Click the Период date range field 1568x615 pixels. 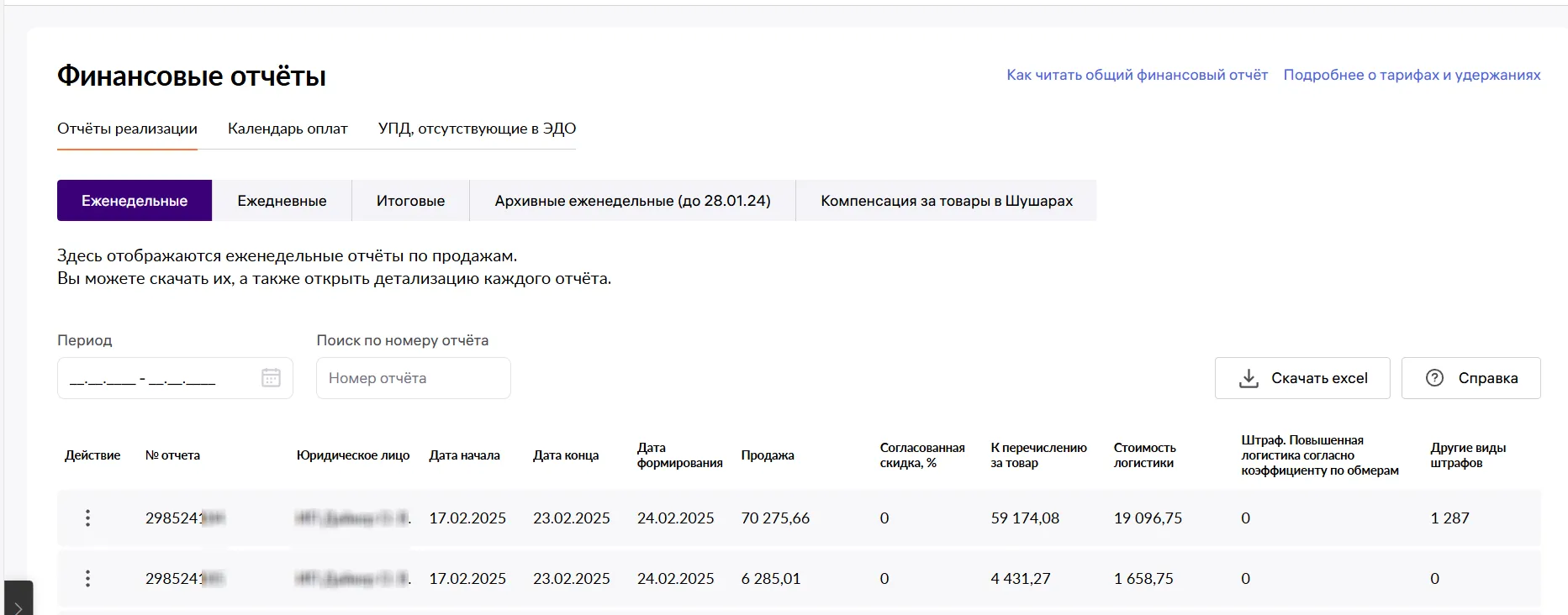160,378
